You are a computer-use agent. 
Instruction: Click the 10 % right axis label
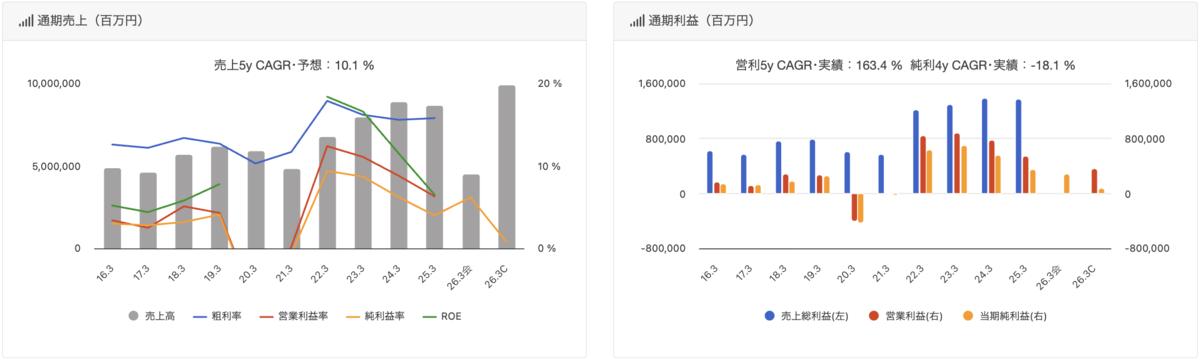coord(550,167)
